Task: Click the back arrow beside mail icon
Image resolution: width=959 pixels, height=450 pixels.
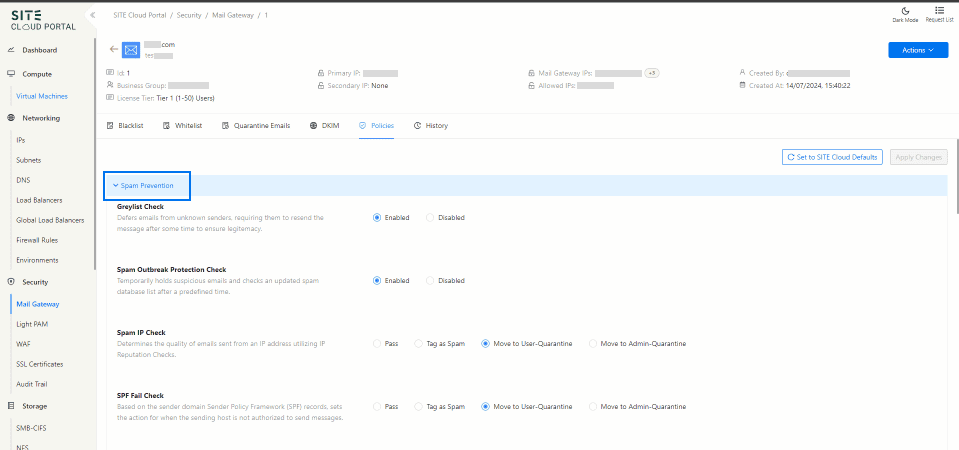Action: pos(114,49)
